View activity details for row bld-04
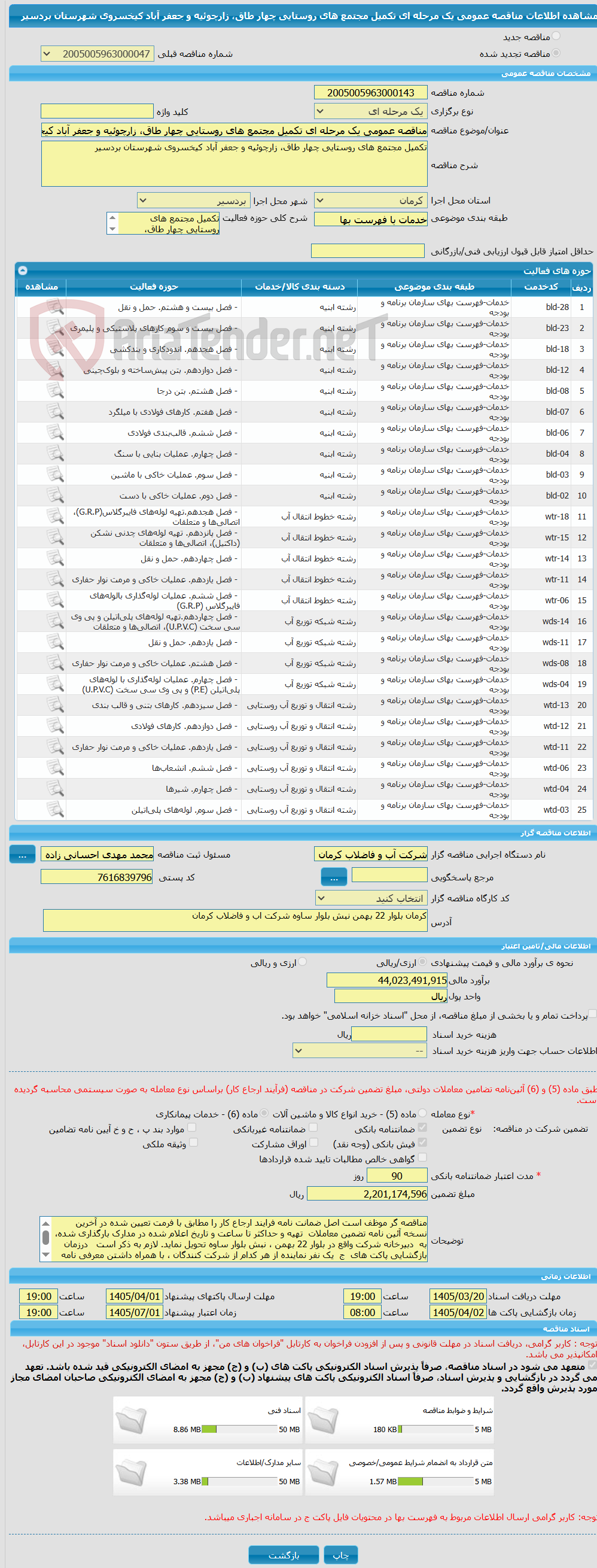The width and height of the screenshot is (597, 1568). click(x=56, y=454)
